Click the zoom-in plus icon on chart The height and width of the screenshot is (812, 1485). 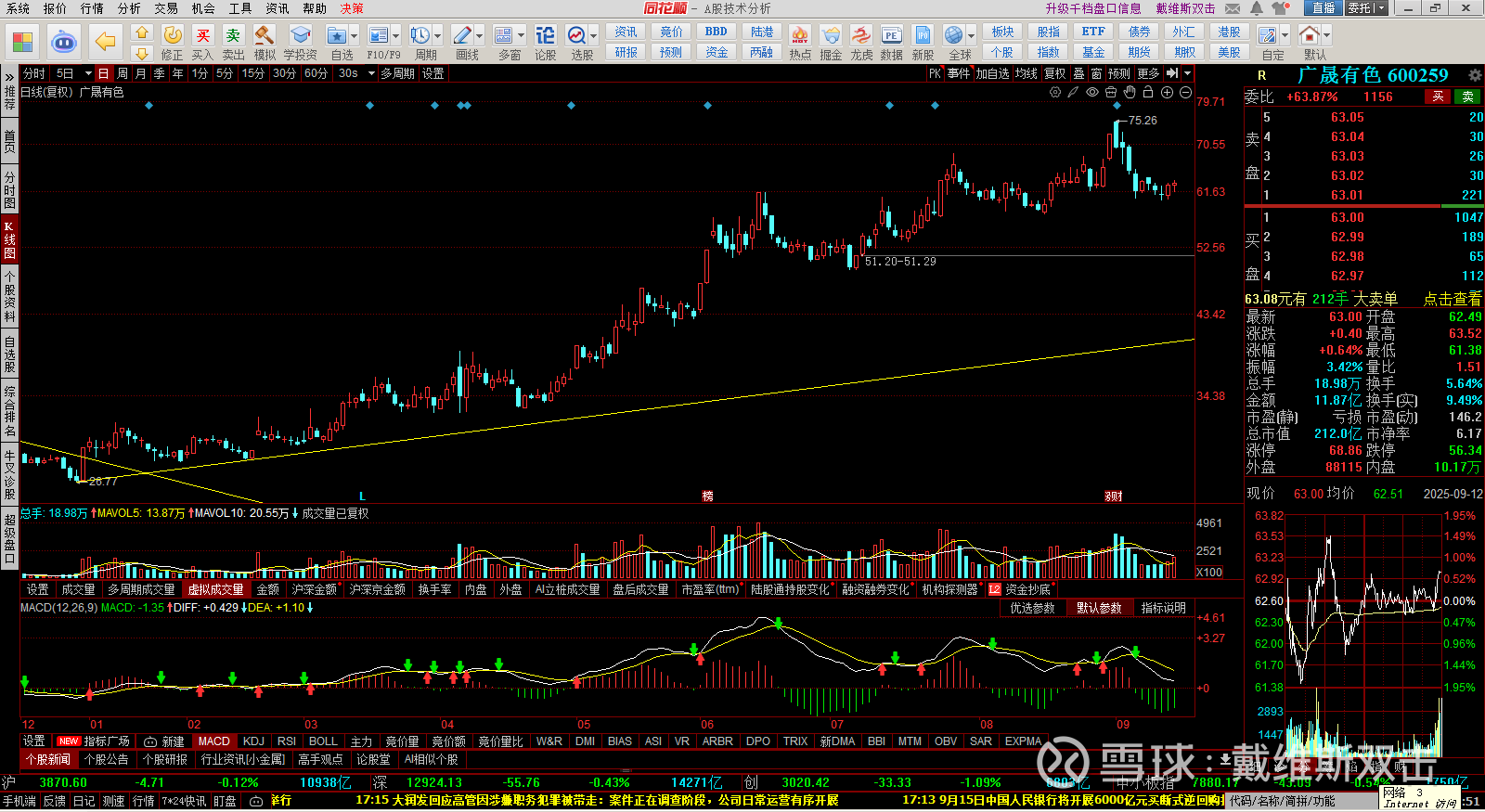coord(1167,93)
